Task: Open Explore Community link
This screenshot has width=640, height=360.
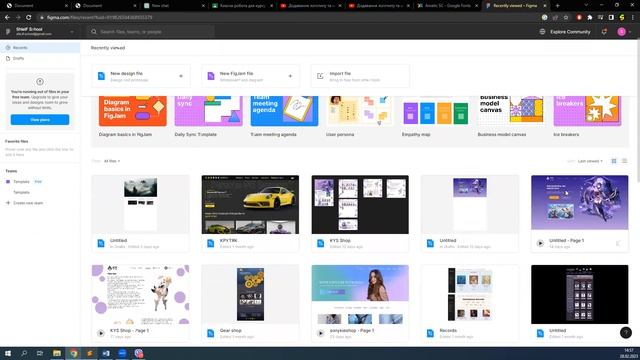Action: click(x=570, y=31)
